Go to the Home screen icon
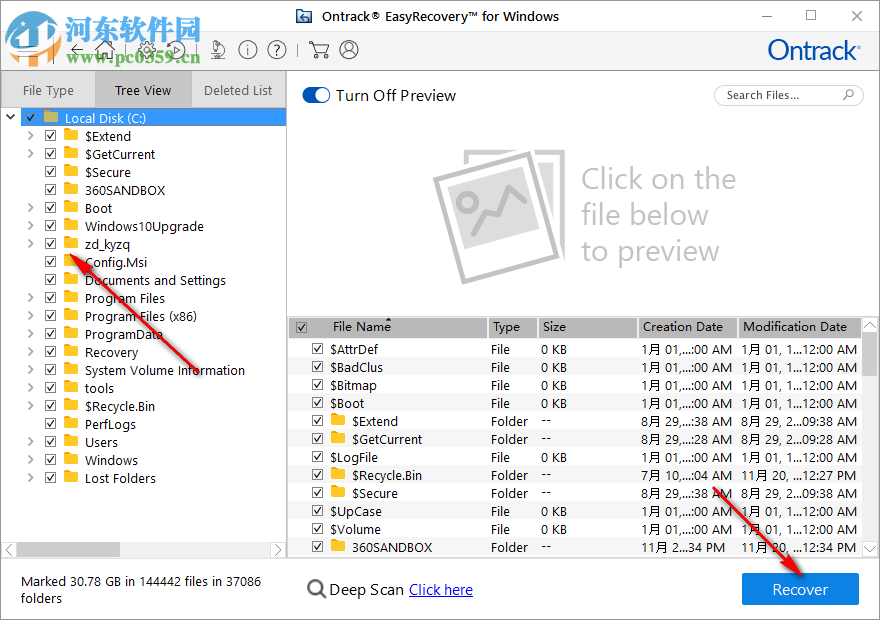This screenshot has width=880, height=620. click(104, 50)
